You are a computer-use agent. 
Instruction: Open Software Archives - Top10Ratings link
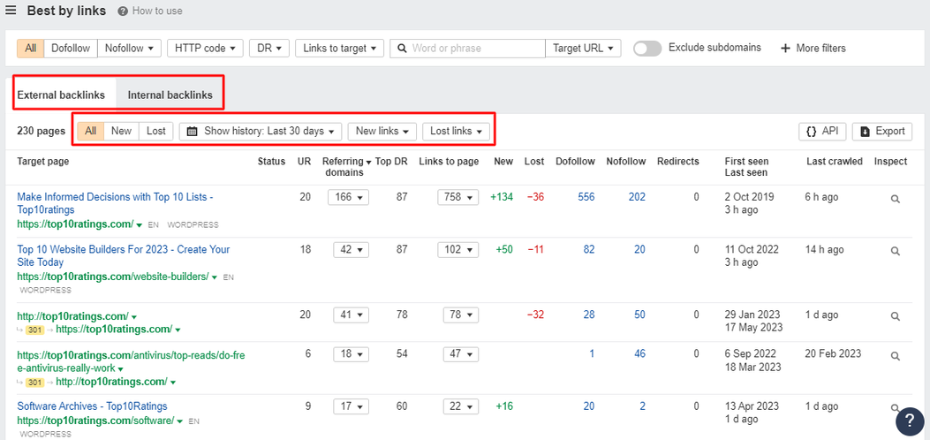(92, 406)
